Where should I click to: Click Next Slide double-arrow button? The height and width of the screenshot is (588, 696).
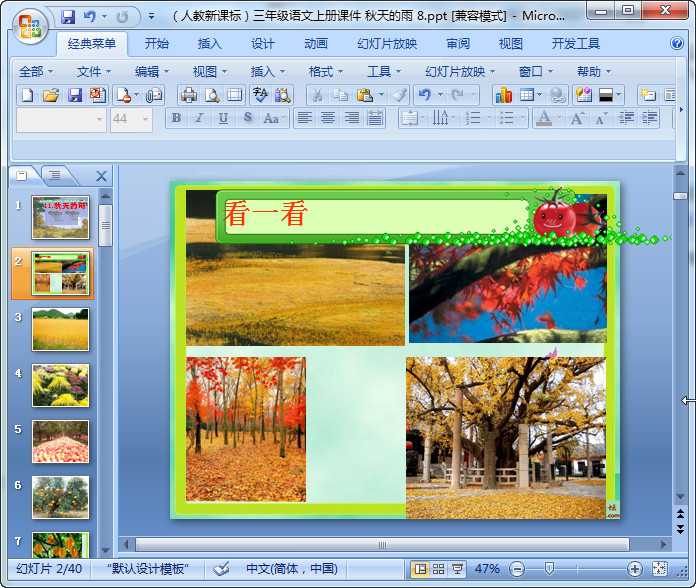click(680, 529)
